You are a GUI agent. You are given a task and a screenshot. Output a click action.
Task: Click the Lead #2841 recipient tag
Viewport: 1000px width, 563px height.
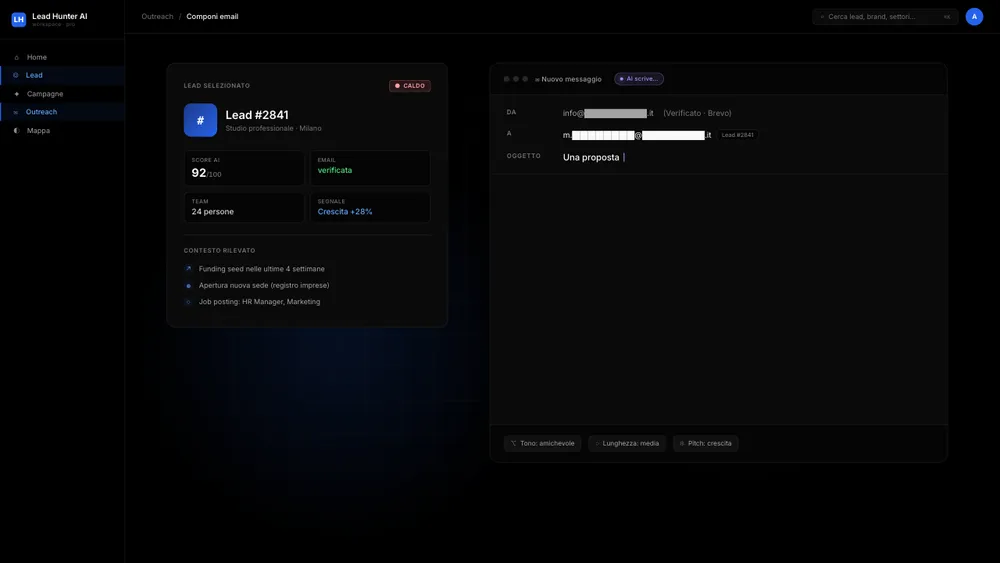click(737, 135)
